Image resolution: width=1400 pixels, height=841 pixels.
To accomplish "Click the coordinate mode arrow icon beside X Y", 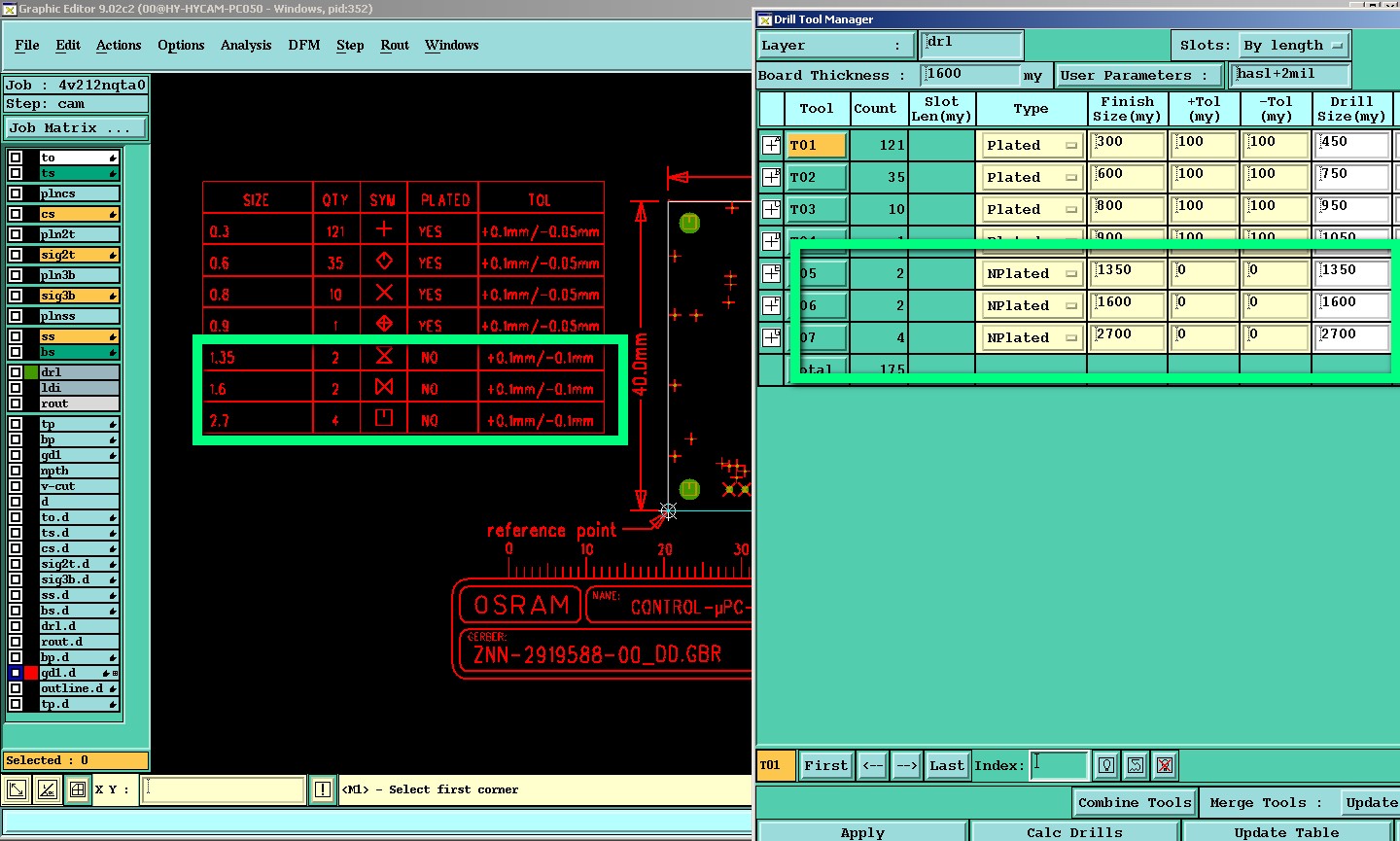I will (17, 789).
